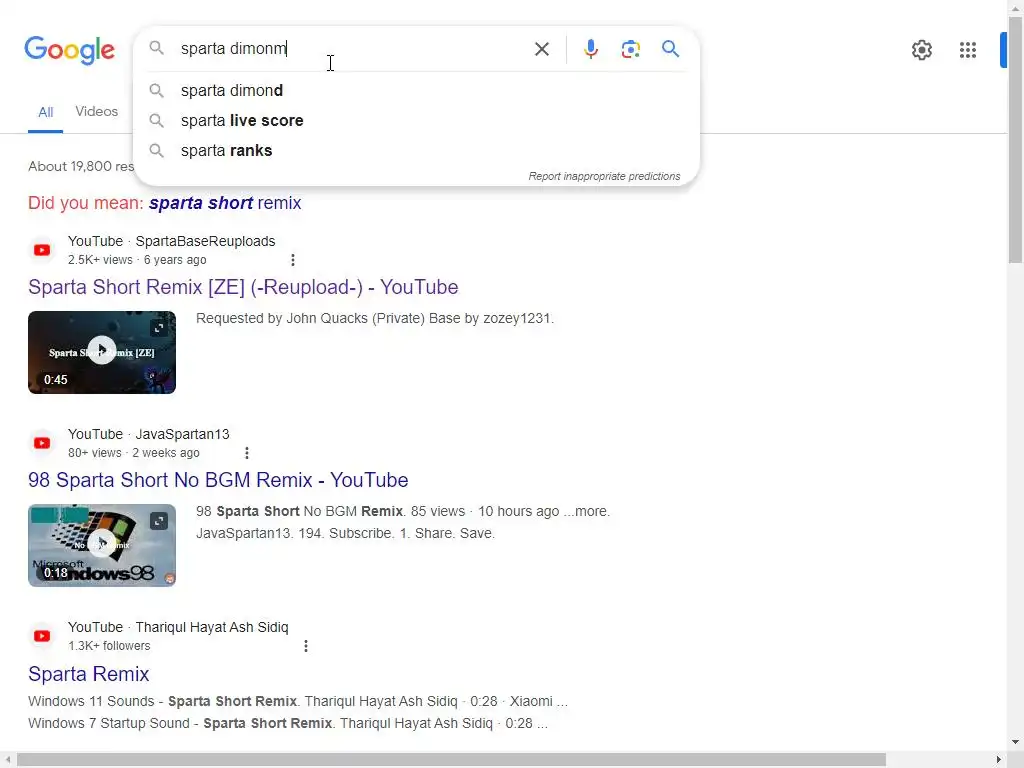The height and width of the screenshot is (768, 1024).
Task: Select suggestion 'sparta dimond'
Action: tap(416, 90)
